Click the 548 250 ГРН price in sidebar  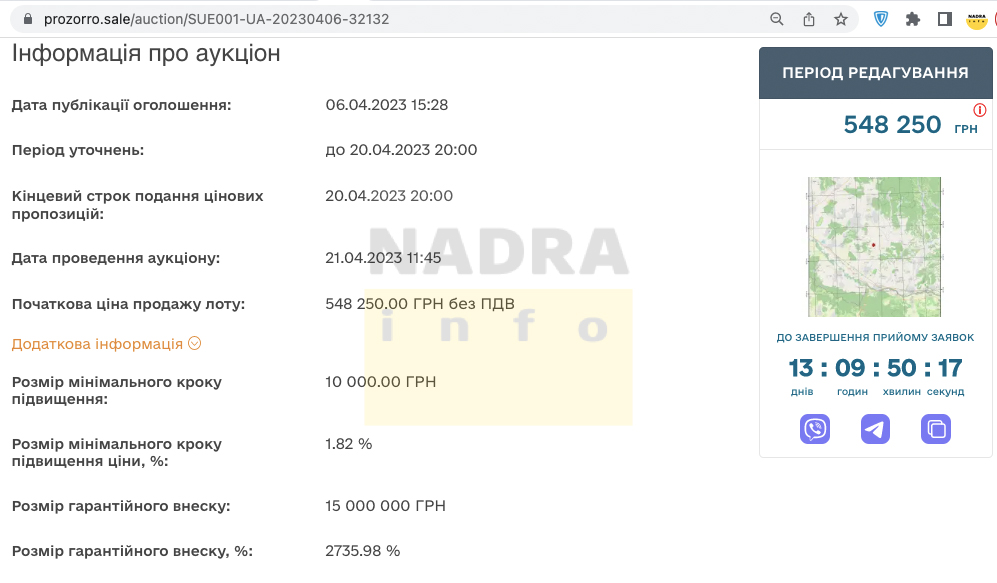(892, 125)
